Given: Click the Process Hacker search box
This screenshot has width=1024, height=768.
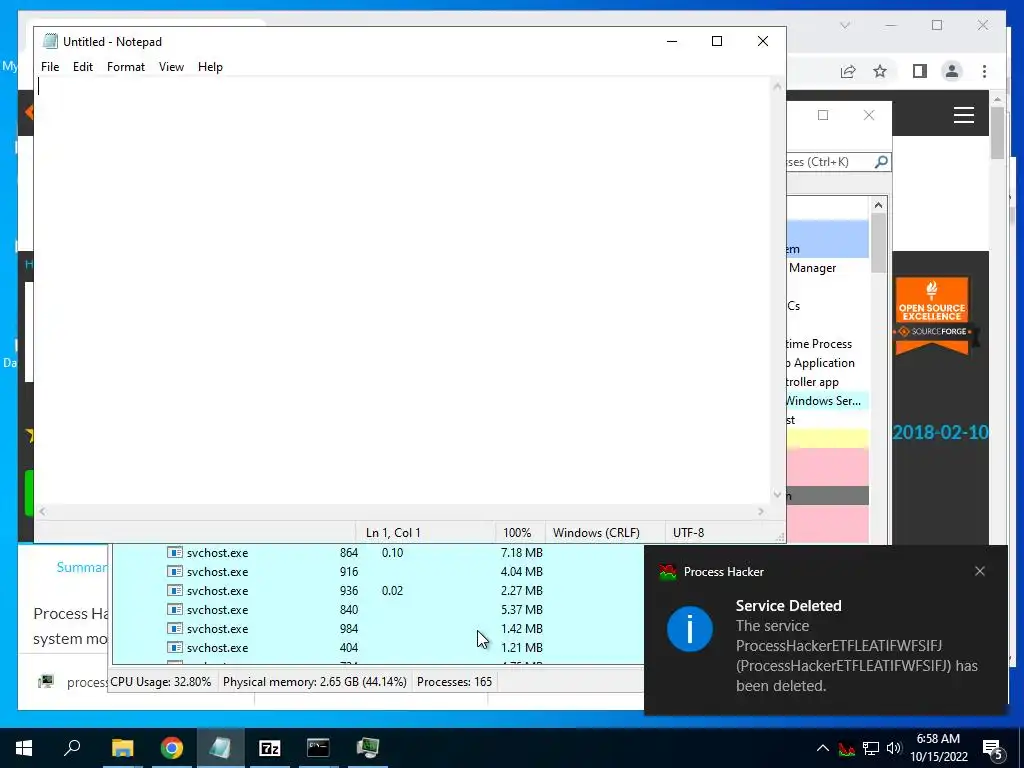Looking at the screenshot, I should click(x=829, y=161).
